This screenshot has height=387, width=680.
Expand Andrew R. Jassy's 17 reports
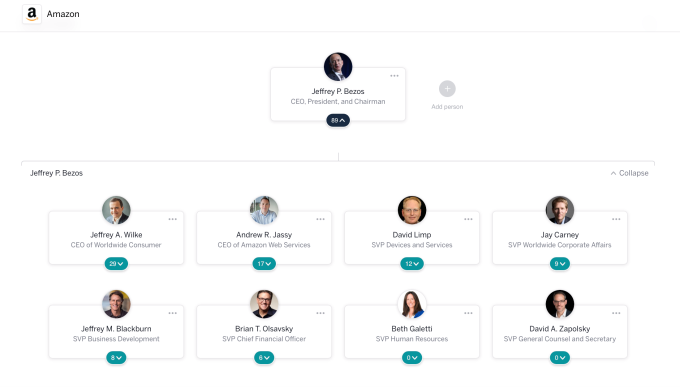coord(264,264)
